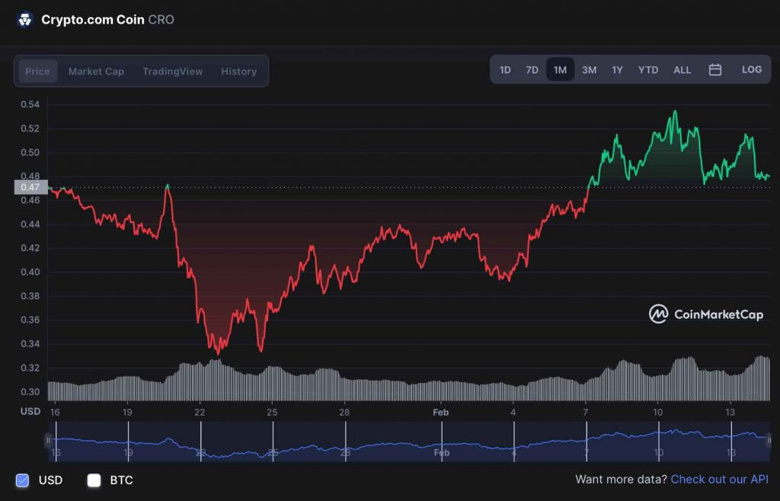Select the YTD time range
This screenshot has height=501, width=780.
point(648,70)
